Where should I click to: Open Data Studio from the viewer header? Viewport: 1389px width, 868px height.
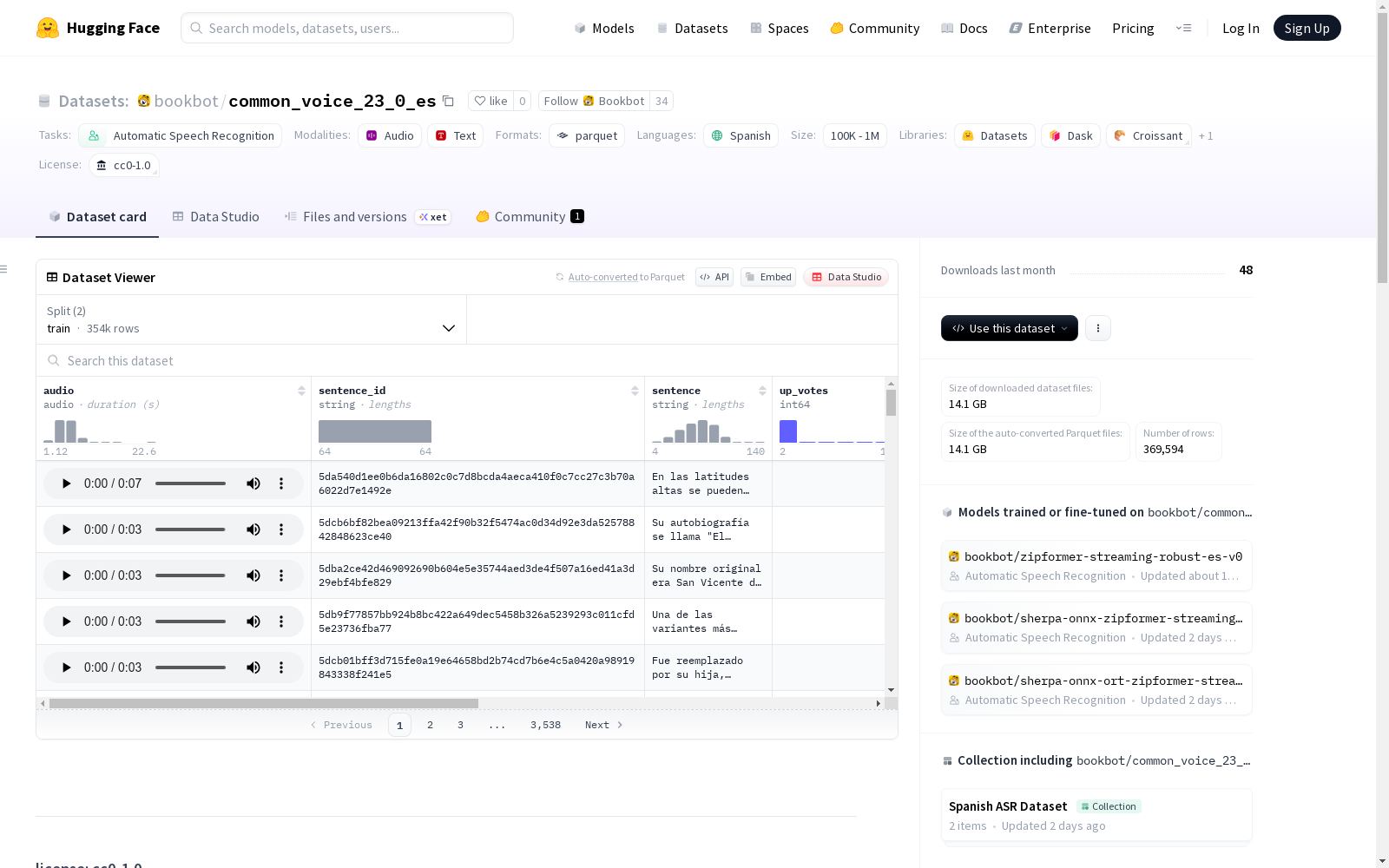click(846, 277)
